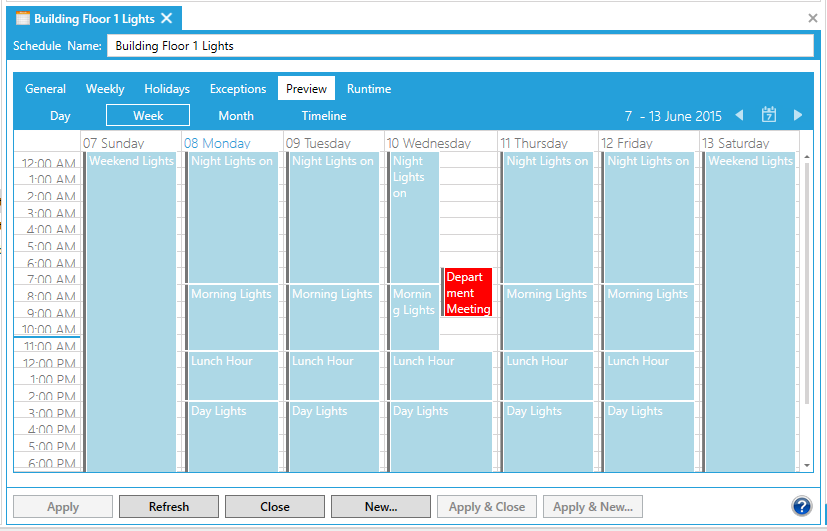Select the red Department Meeting event
The width and height of the screenshot is (827, 531).
pos(467,292)
